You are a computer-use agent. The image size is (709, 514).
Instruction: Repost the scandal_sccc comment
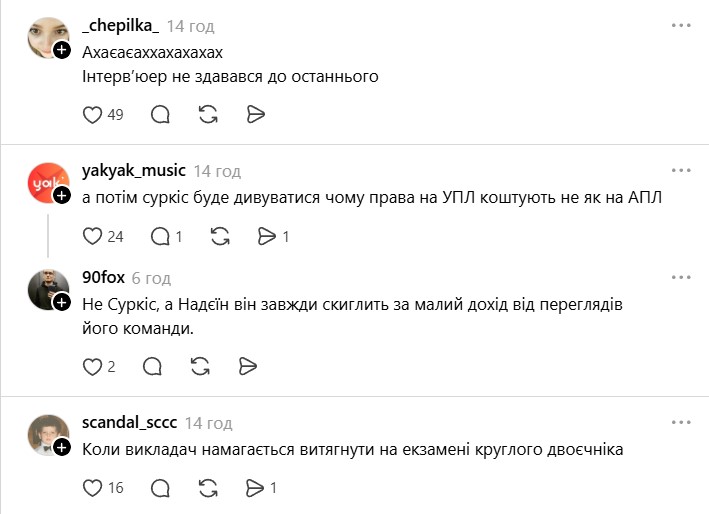pyautogui.click(x=208, y=488)
